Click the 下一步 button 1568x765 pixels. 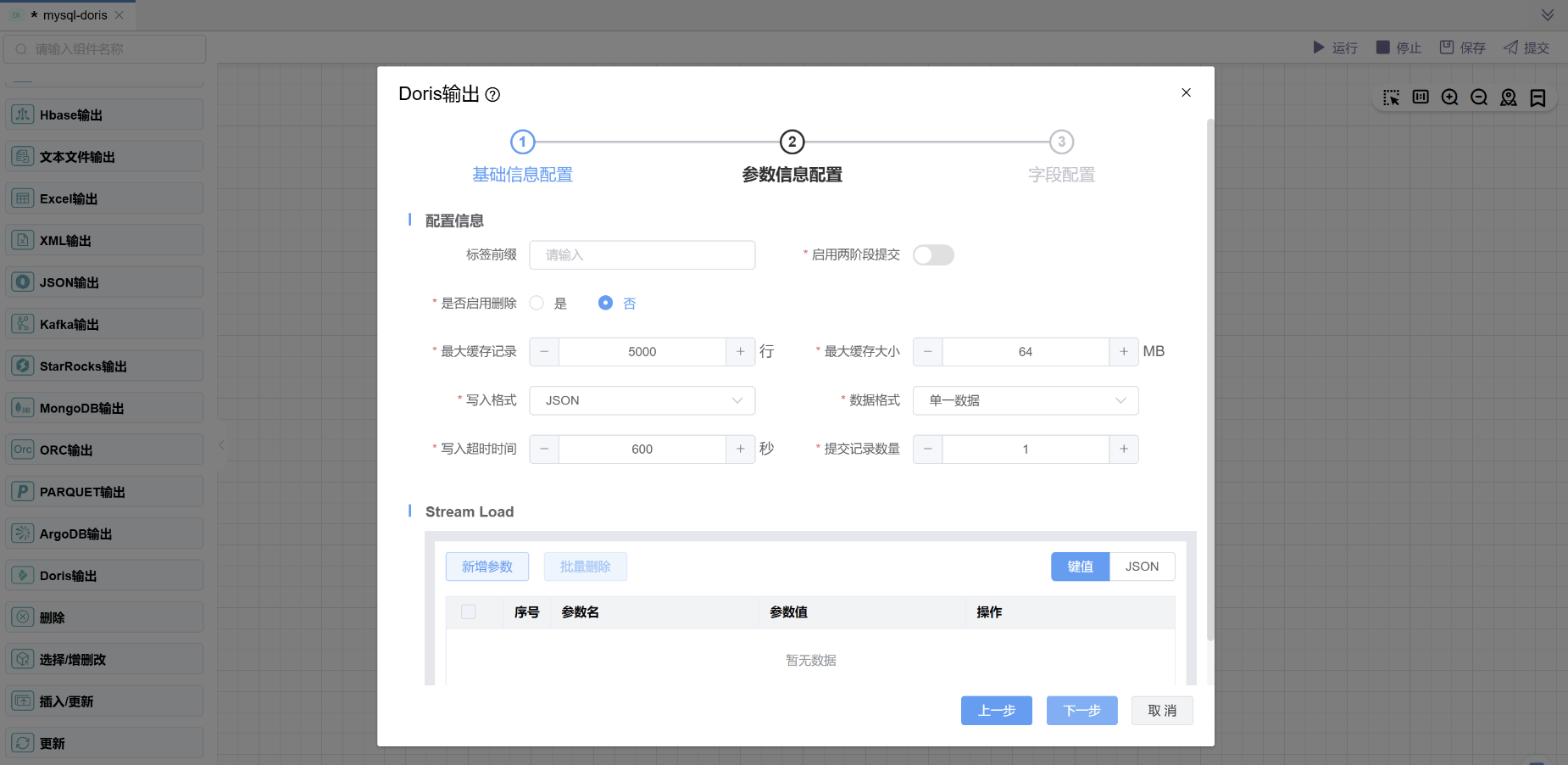pyautogui.click(x=1081, y=711)
